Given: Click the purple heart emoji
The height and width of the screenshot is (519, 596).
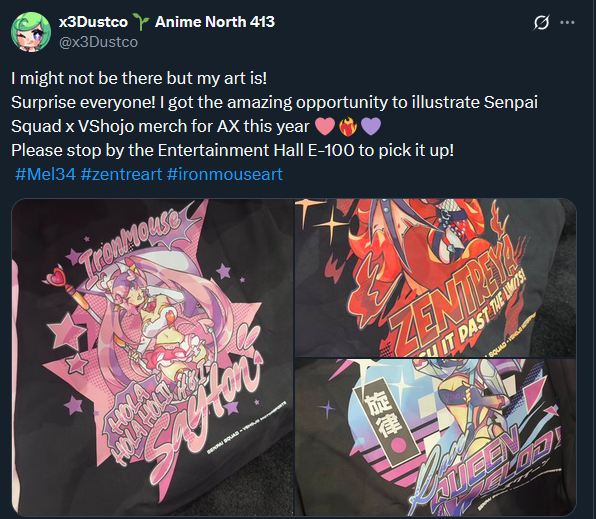Looking at the screenshot, I should point(371,126).
